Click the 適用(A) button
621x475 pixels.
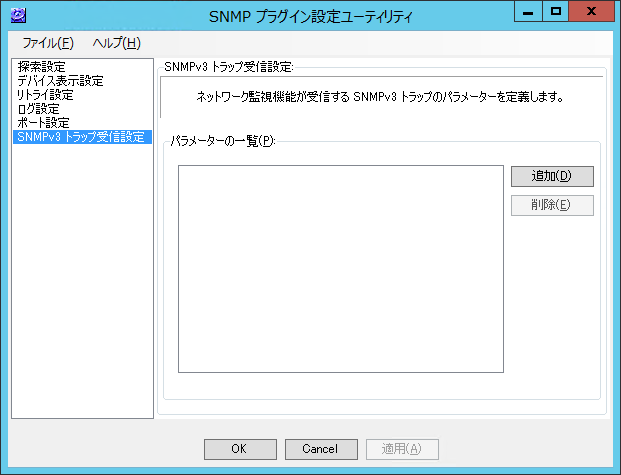click(x=402, y=449)
